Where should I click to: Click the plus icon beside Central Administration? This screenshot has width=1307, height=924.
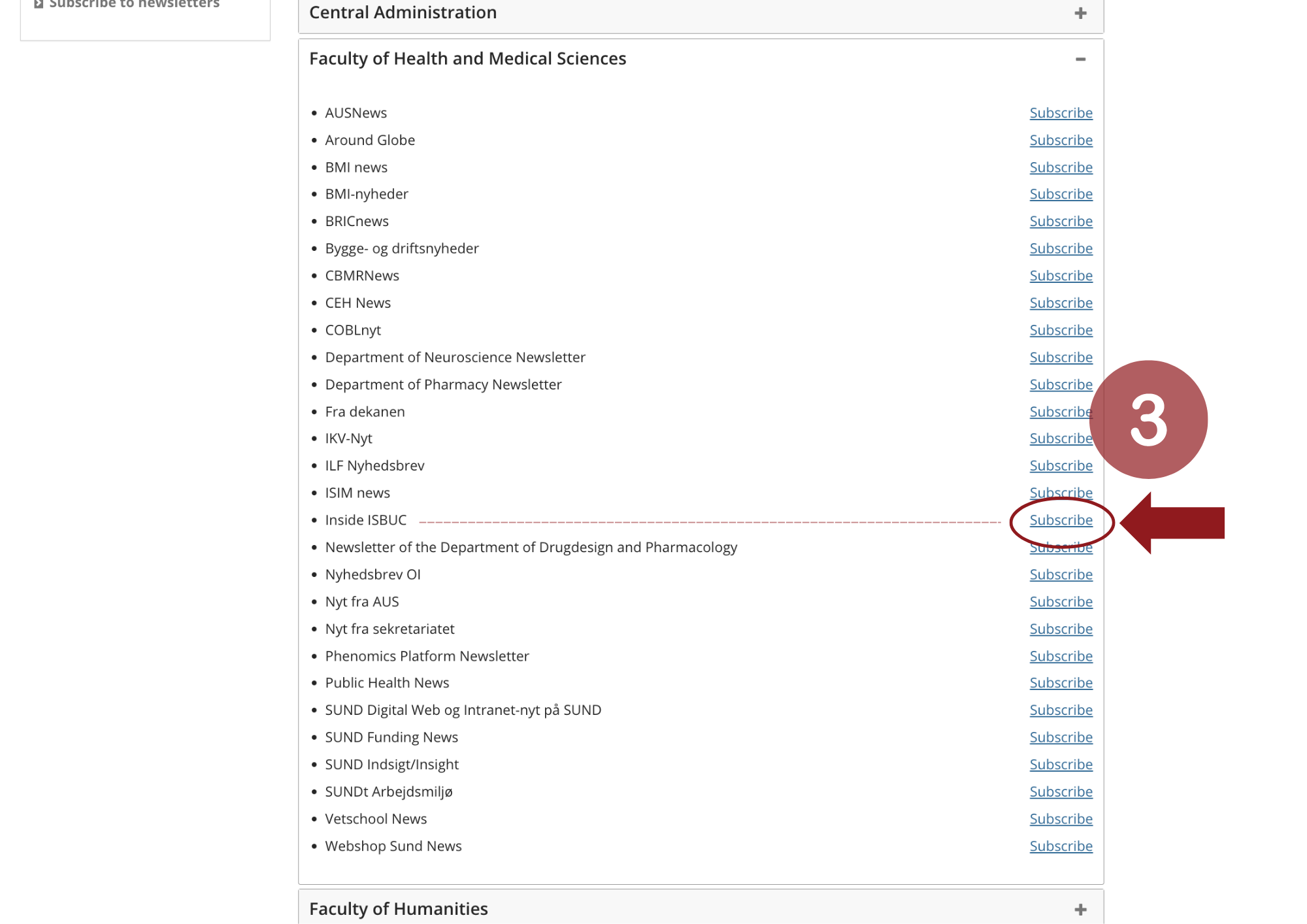(1080, 13)
